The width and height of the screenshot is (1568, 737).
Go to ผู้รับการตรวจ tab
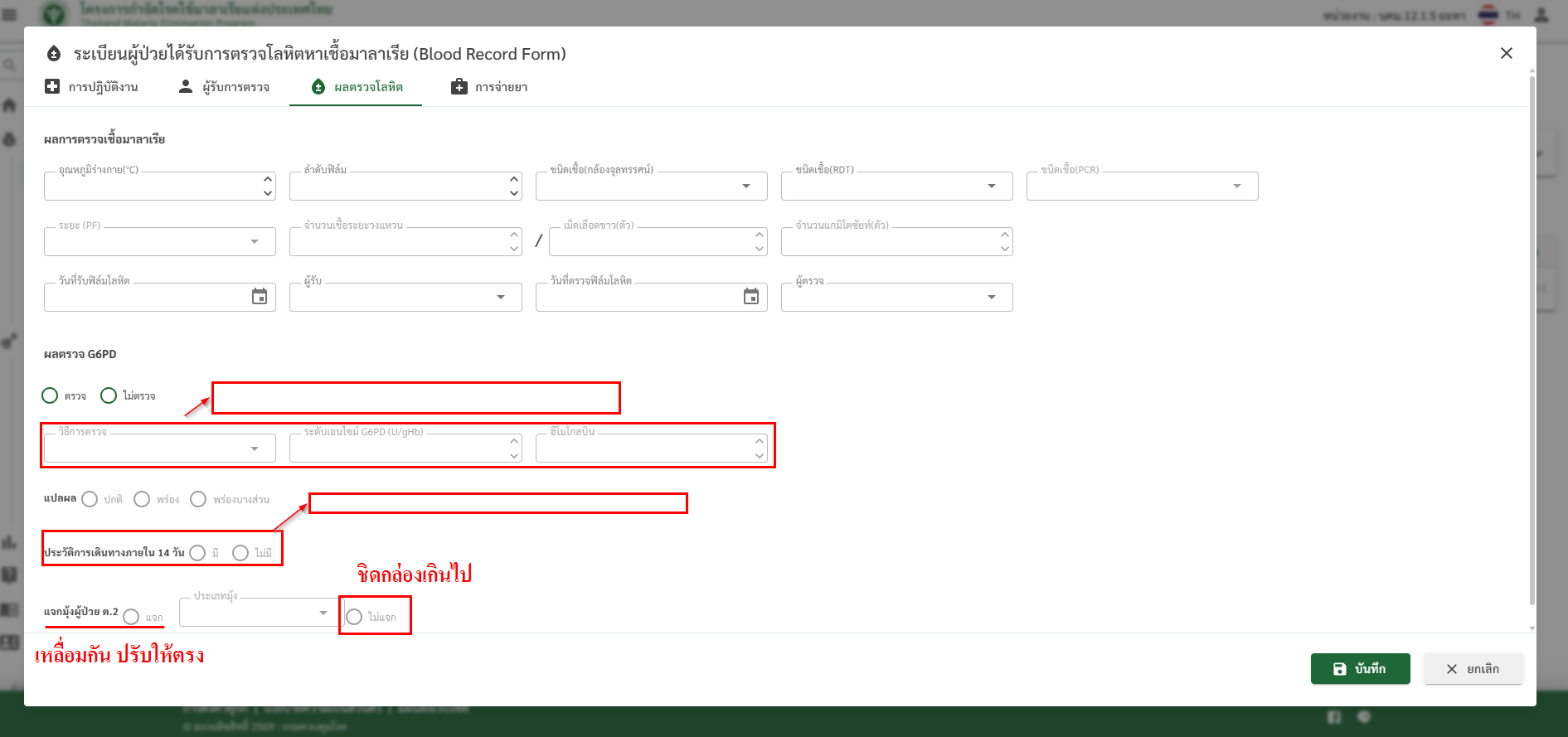tap(225, 87)
